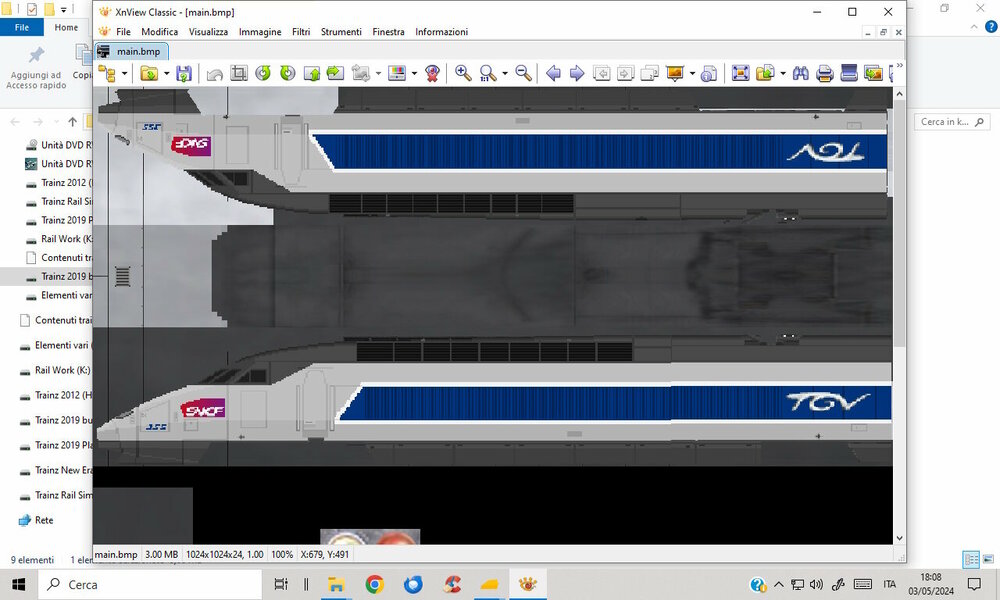Image resolution: width=1000 pixels, height=600 pixels.
Task: Click the vertical scrollbar up arrow
Action: 899,94
